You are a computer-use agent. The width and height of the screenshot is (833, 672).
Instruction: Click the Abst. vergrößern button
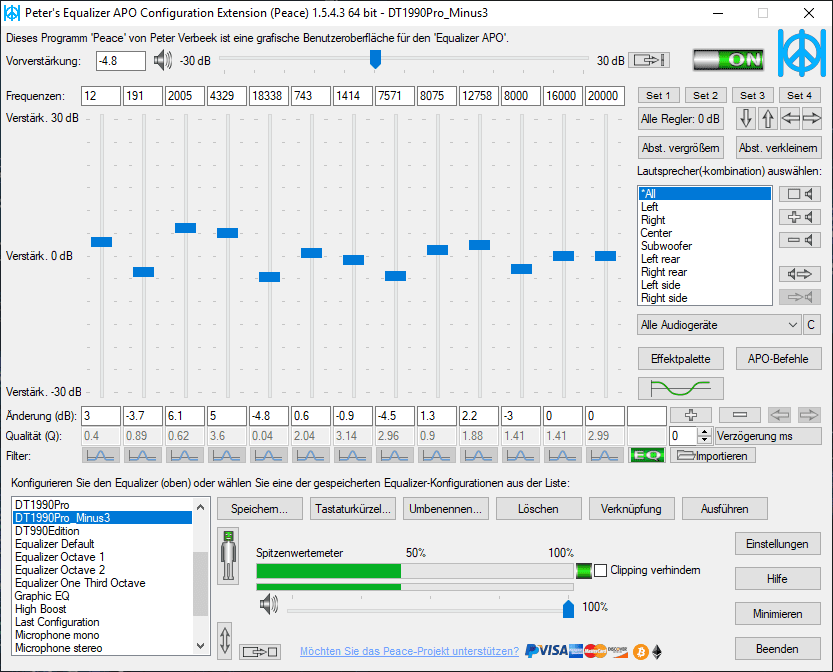[x=681, y=148]
